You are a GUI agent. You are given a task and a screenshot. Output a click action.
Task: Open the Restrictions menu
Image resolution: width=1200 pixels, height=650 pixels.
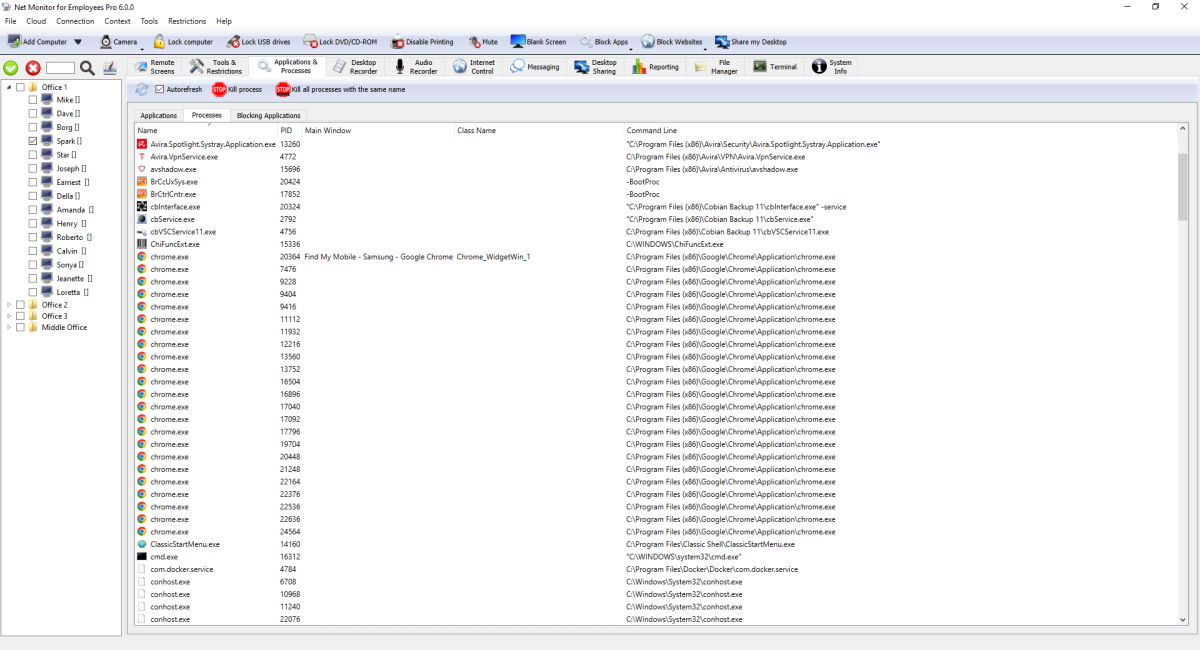pos(187,20)
